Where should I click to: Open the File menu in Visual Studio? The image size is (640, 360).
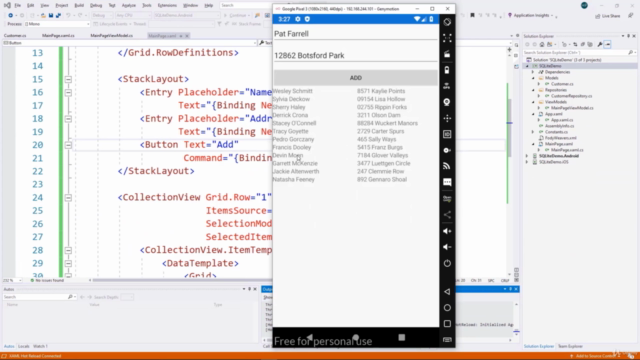click(18, 5)
